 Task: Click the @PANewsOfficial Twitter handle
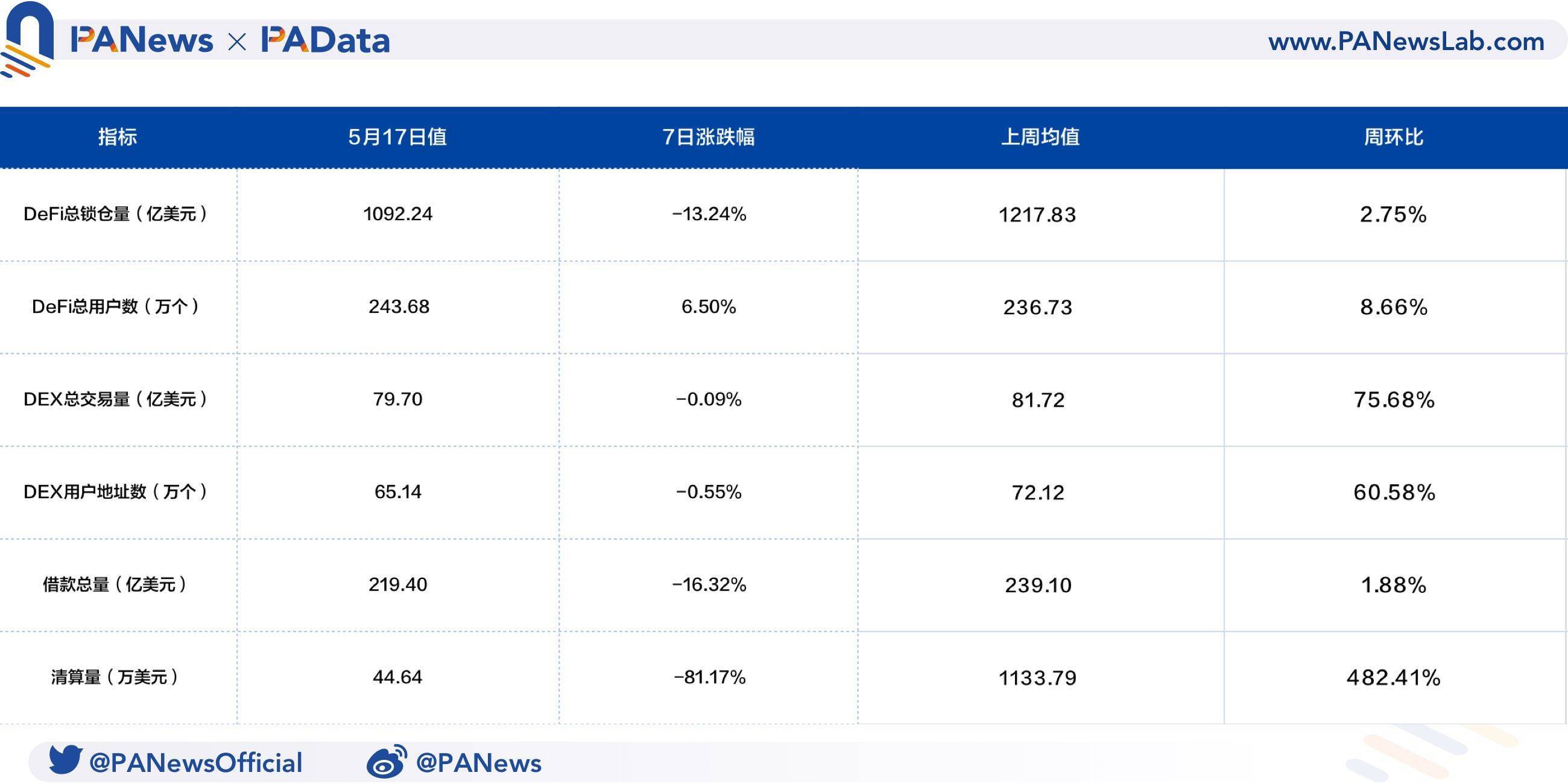click(x=195, y=763)
